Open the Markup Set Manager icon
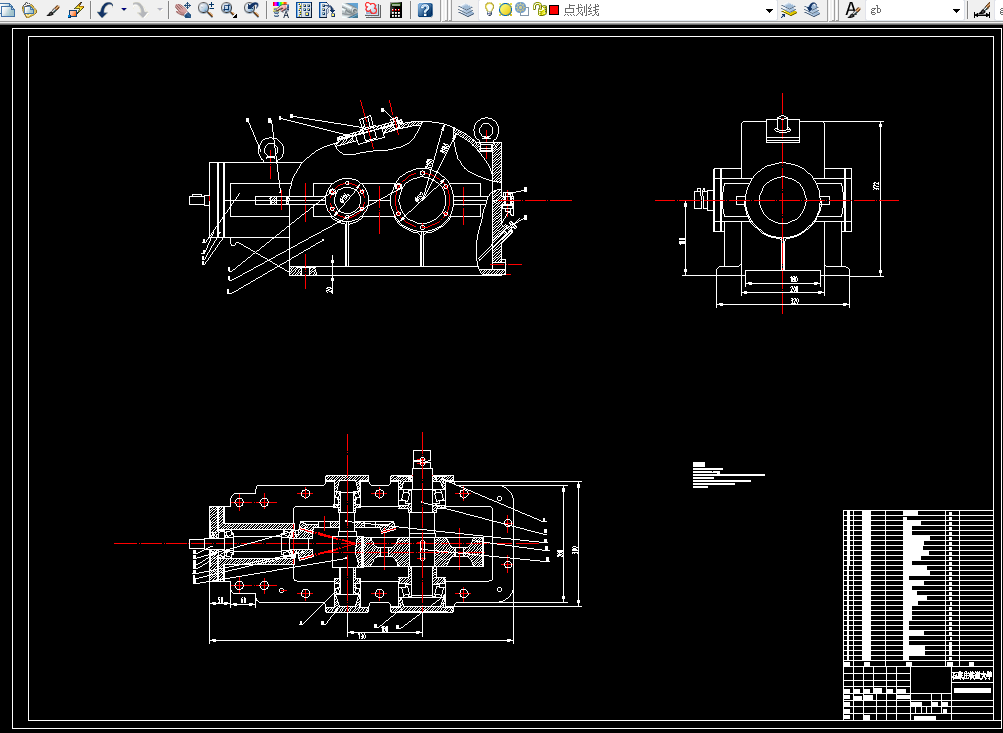This screenshot has width=1003, height=733. [x=373, y=10]
